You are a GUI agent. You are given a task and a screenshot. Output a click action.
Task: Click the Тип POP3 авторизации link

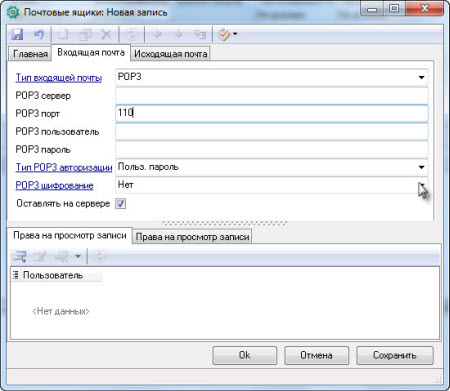(64, 167)
